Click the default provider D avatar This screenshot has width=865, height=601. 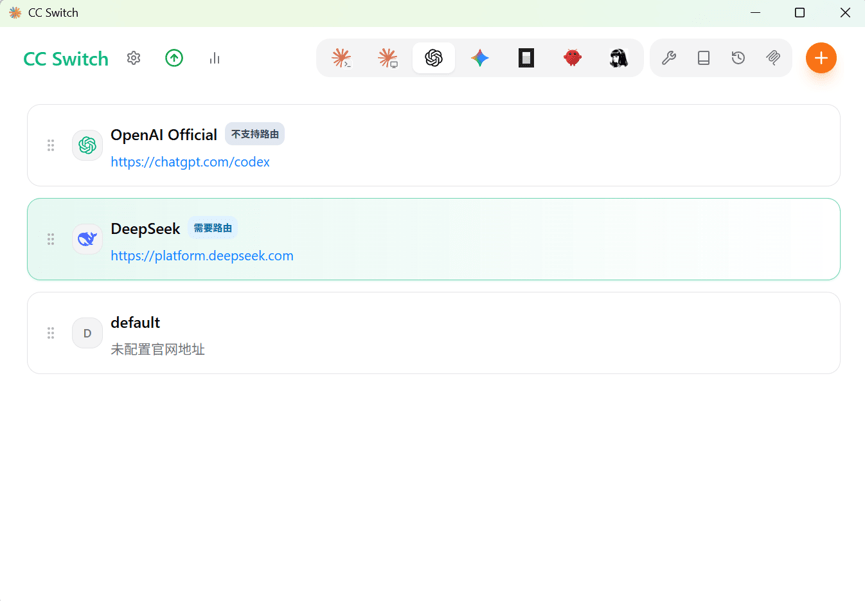pos(87,333)
